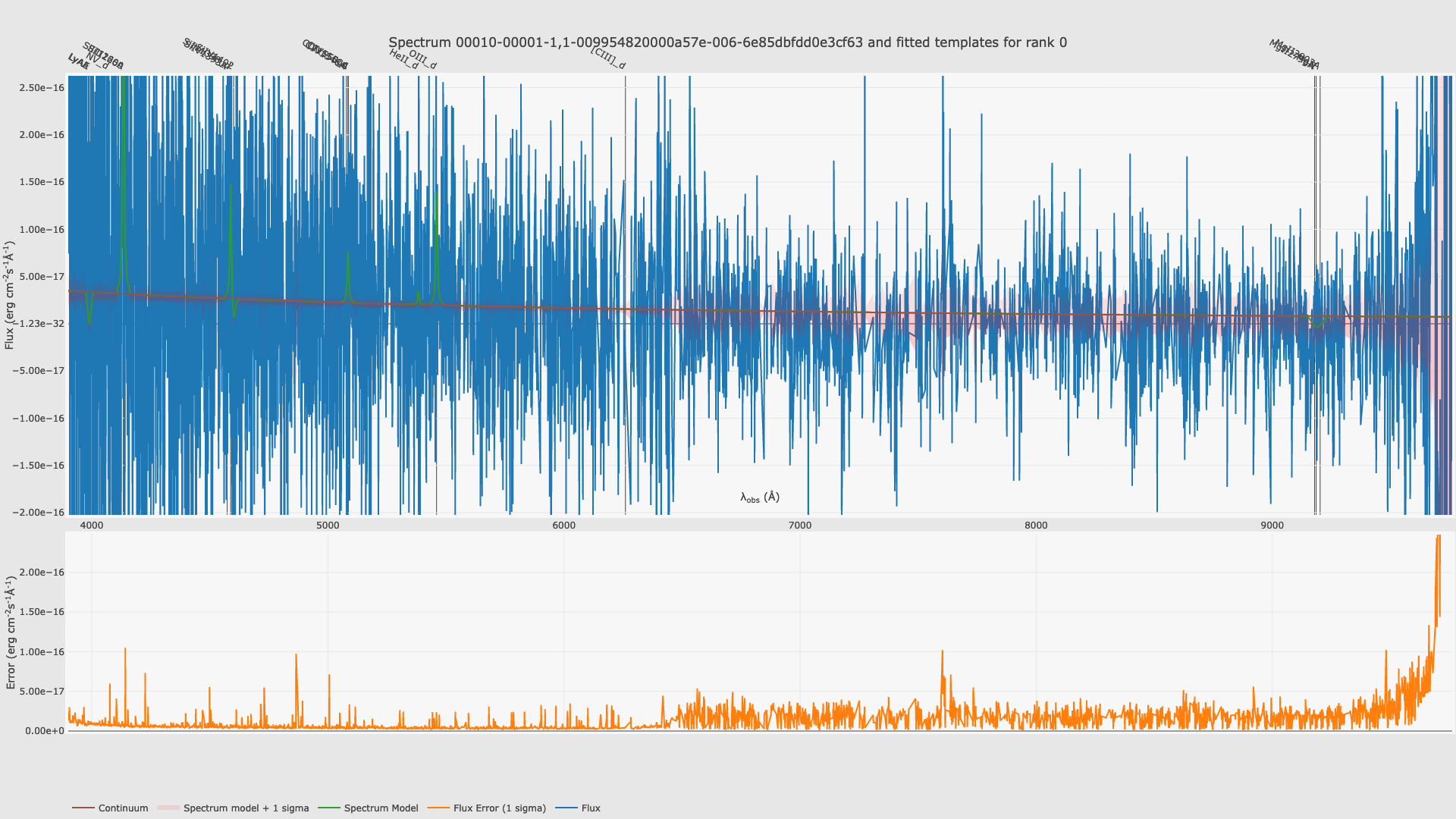Image resolution: width=1456 pixels, height=819 pixels.
Task: Hide the Flux Error (1 sigma) trace
Action: pyautogui.click(x=499, y=808)
